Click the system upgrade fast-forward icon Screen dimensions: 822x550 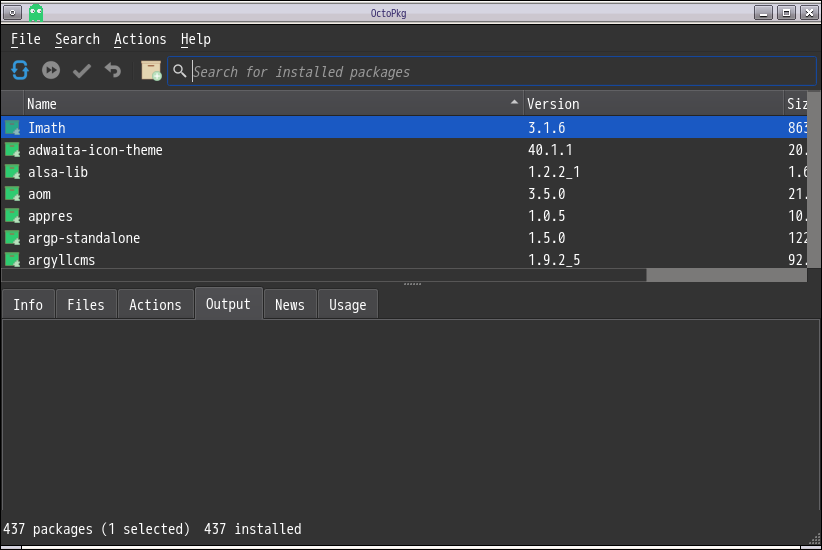(51, 70)
